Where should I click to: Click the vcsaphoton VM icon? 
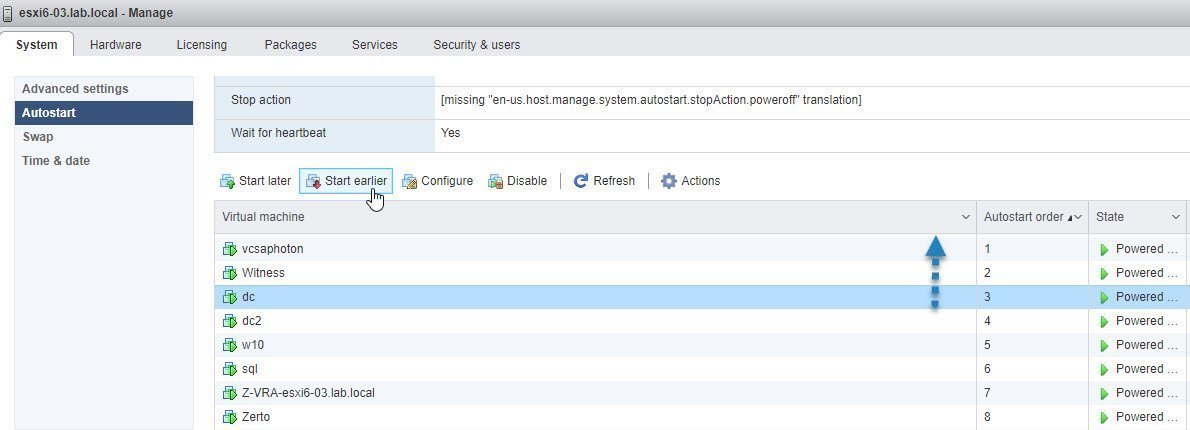click(x=230, y=249)
